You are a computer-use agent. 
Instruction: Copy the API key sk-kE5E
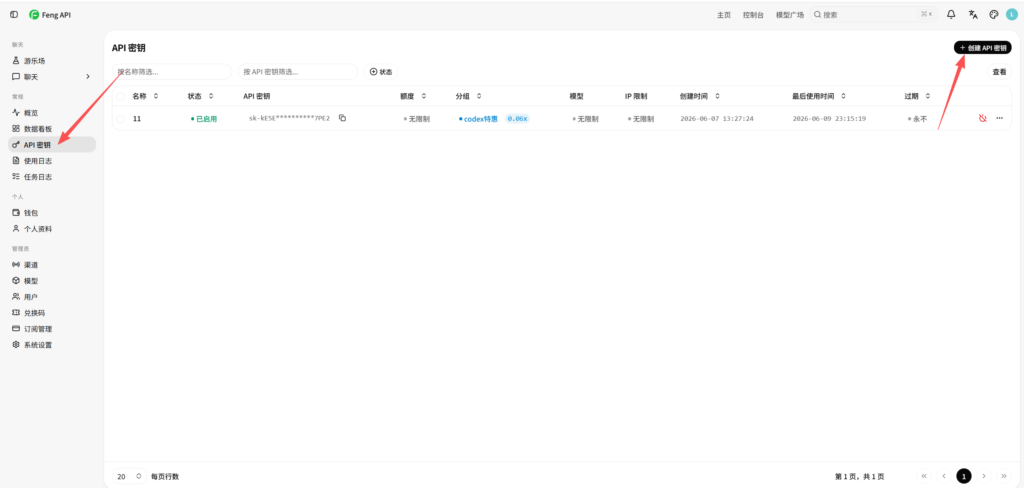pyautogui.click(x=342, y=118)
